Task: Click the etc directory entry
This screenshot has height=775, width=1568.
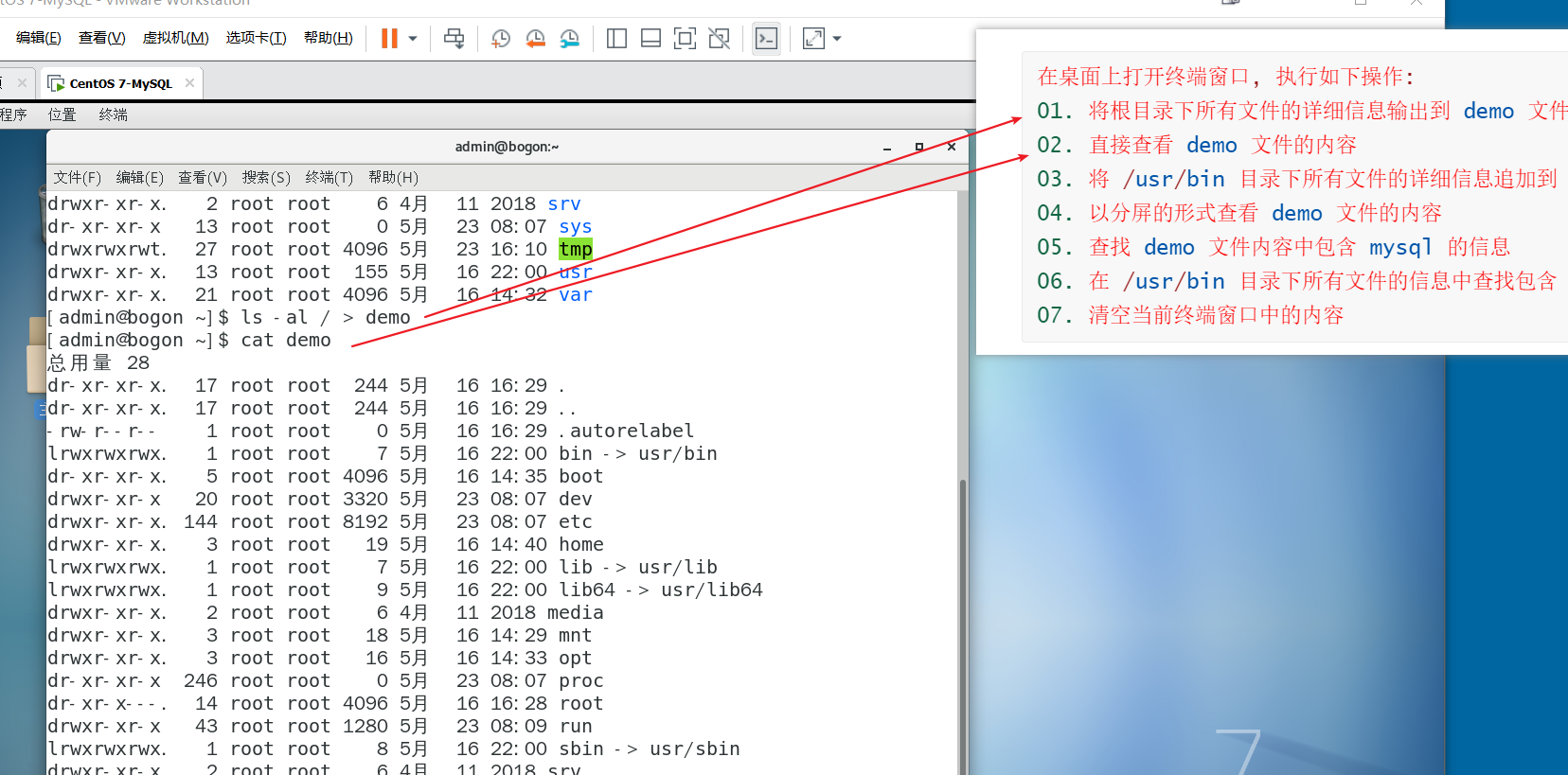Action: 576,522
